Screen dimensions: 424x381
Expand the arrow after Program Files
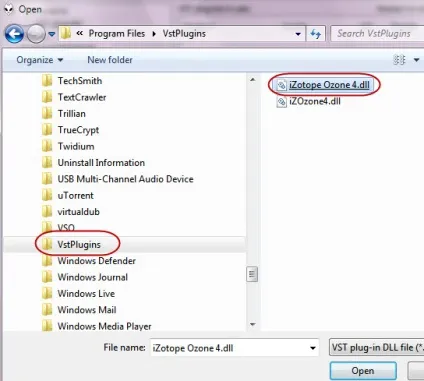click(154, 34)
